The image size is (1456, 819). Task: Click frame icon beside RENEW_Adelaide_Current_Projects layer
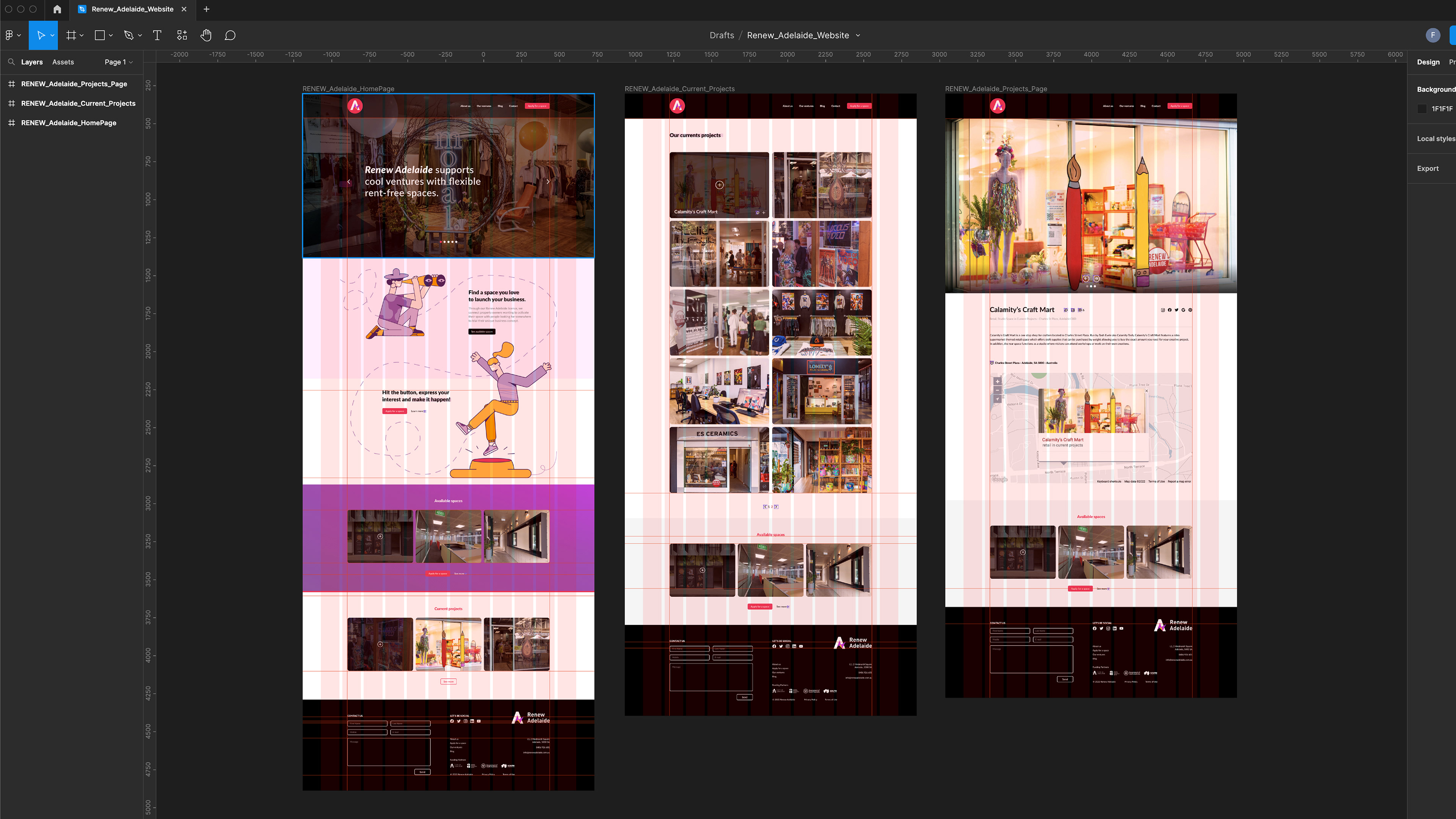[11, 103]
